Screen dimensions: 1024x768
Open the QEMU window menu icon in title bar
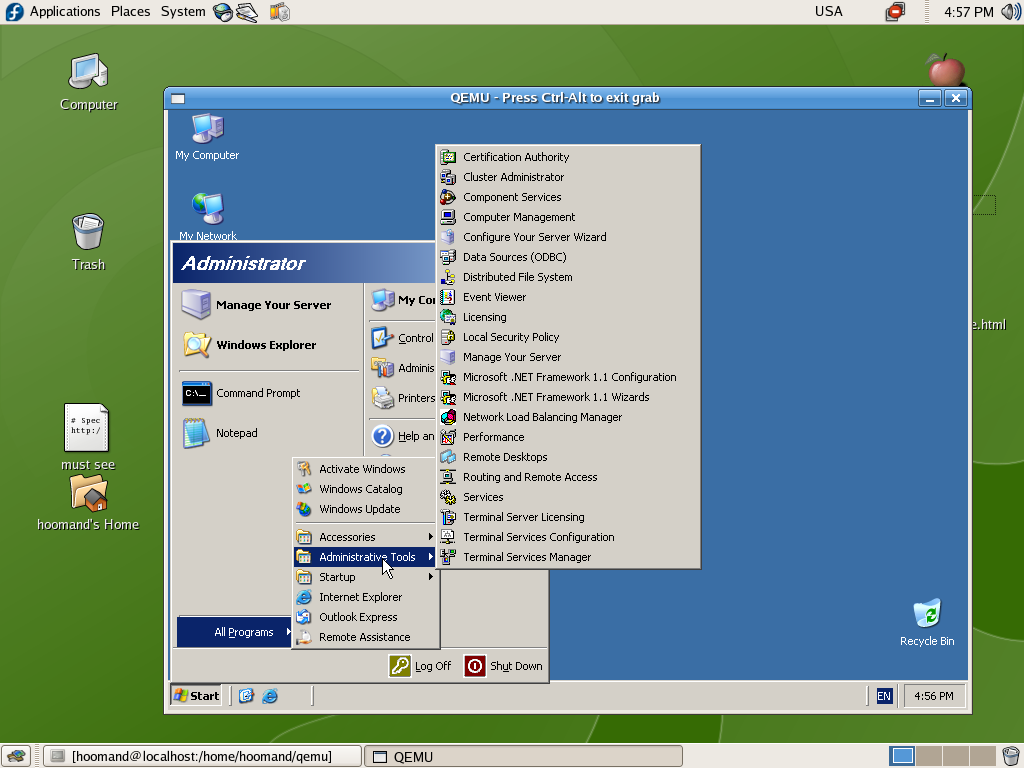pyautogui.click(x=178, y=99)
